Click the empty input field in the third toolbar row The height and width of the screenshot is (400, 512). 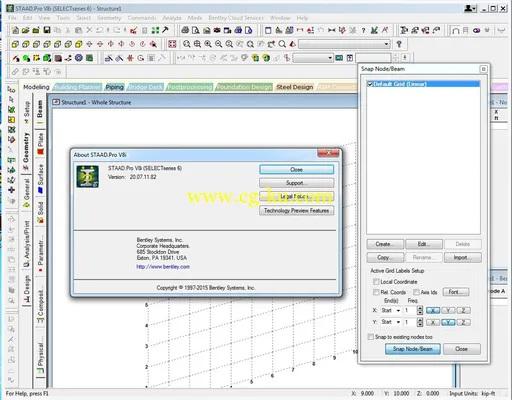point(373,58)
